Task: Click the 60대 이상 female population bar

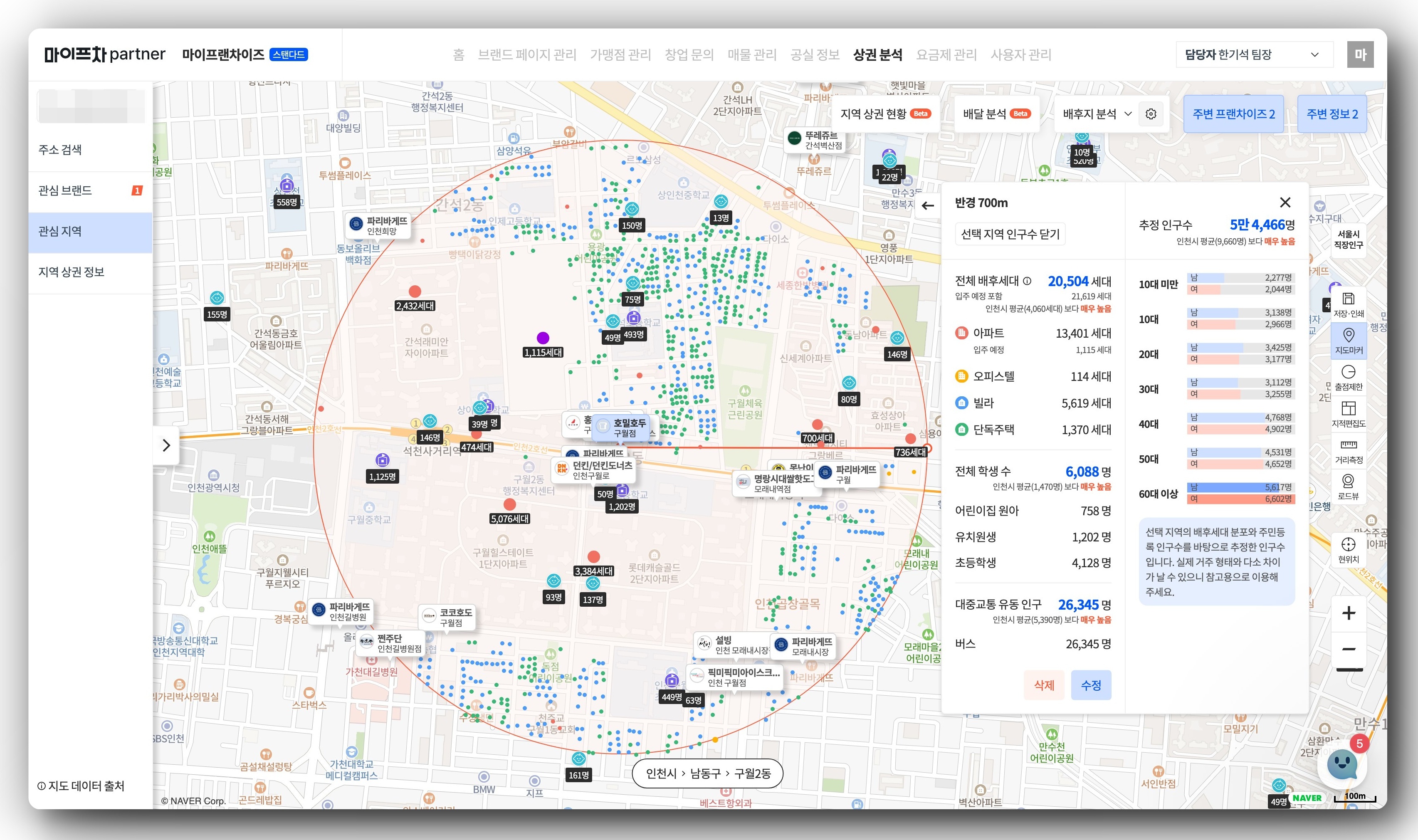Action: [1240, 499]
